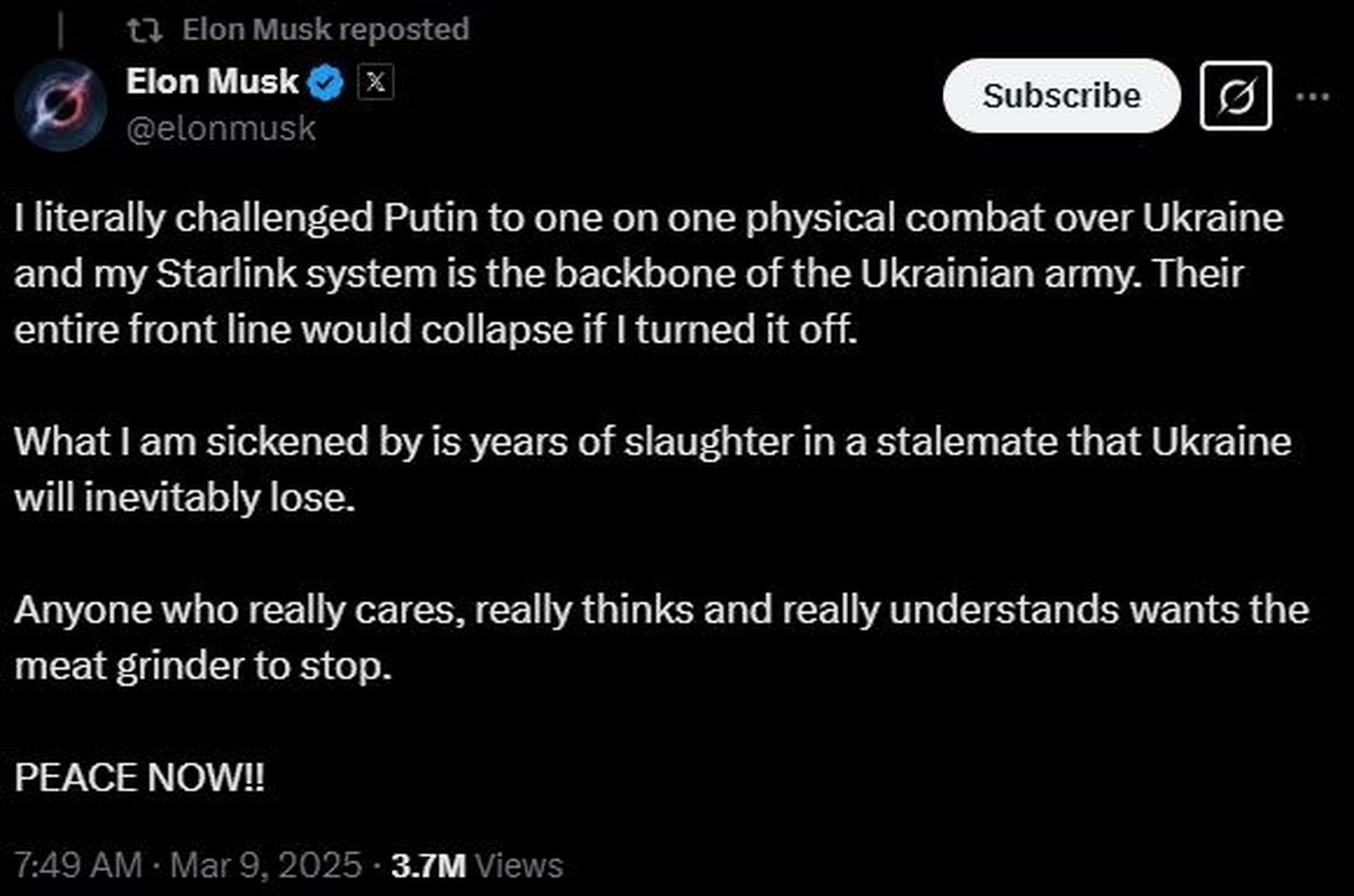The height and width of the screenshot is (896, 1354).
Task: Click the Mar 9, 2025 date
Action: [266, 866]
